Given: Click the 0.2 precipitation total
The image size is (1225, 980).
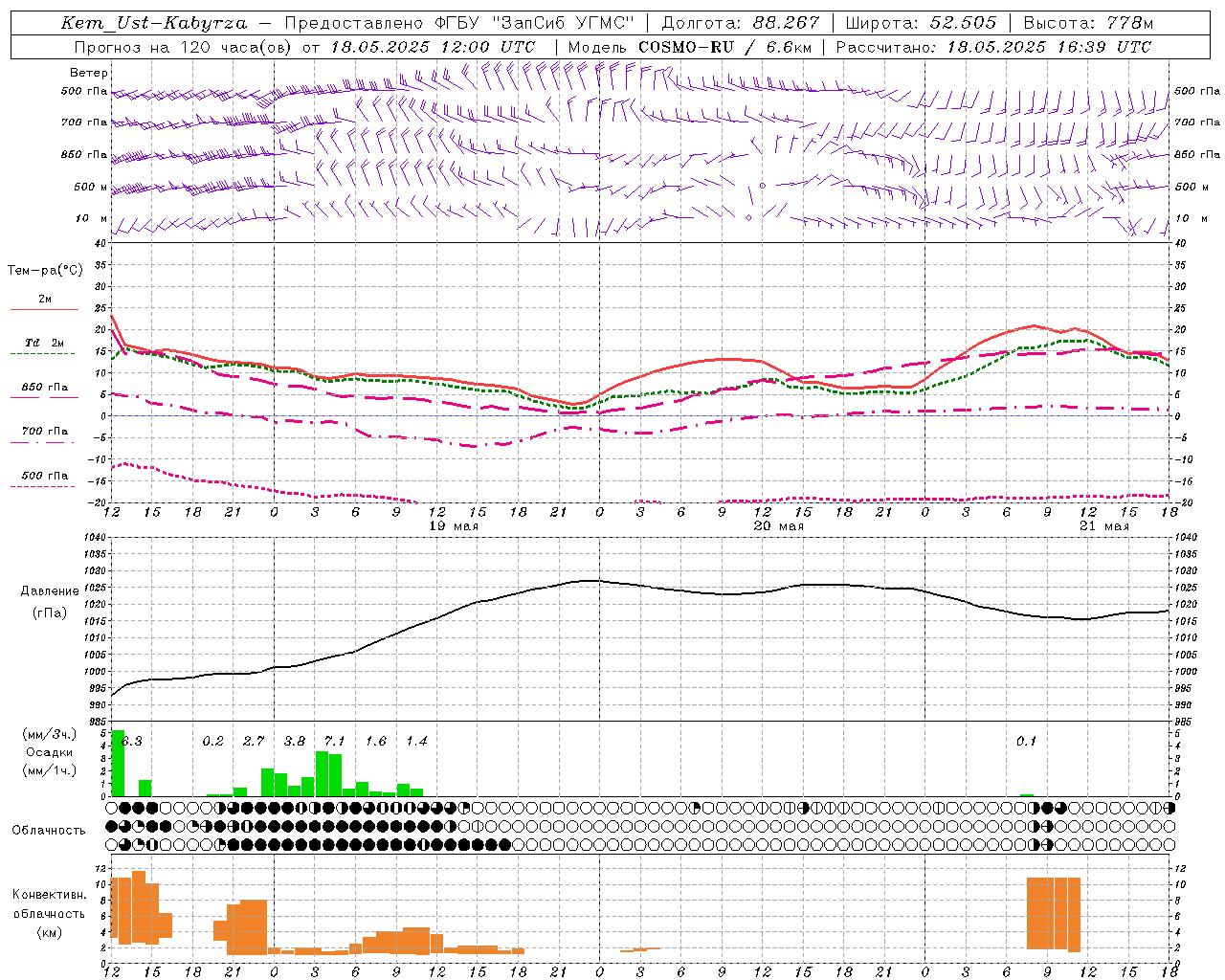Looking at the screenshot, I should point(212,741).
